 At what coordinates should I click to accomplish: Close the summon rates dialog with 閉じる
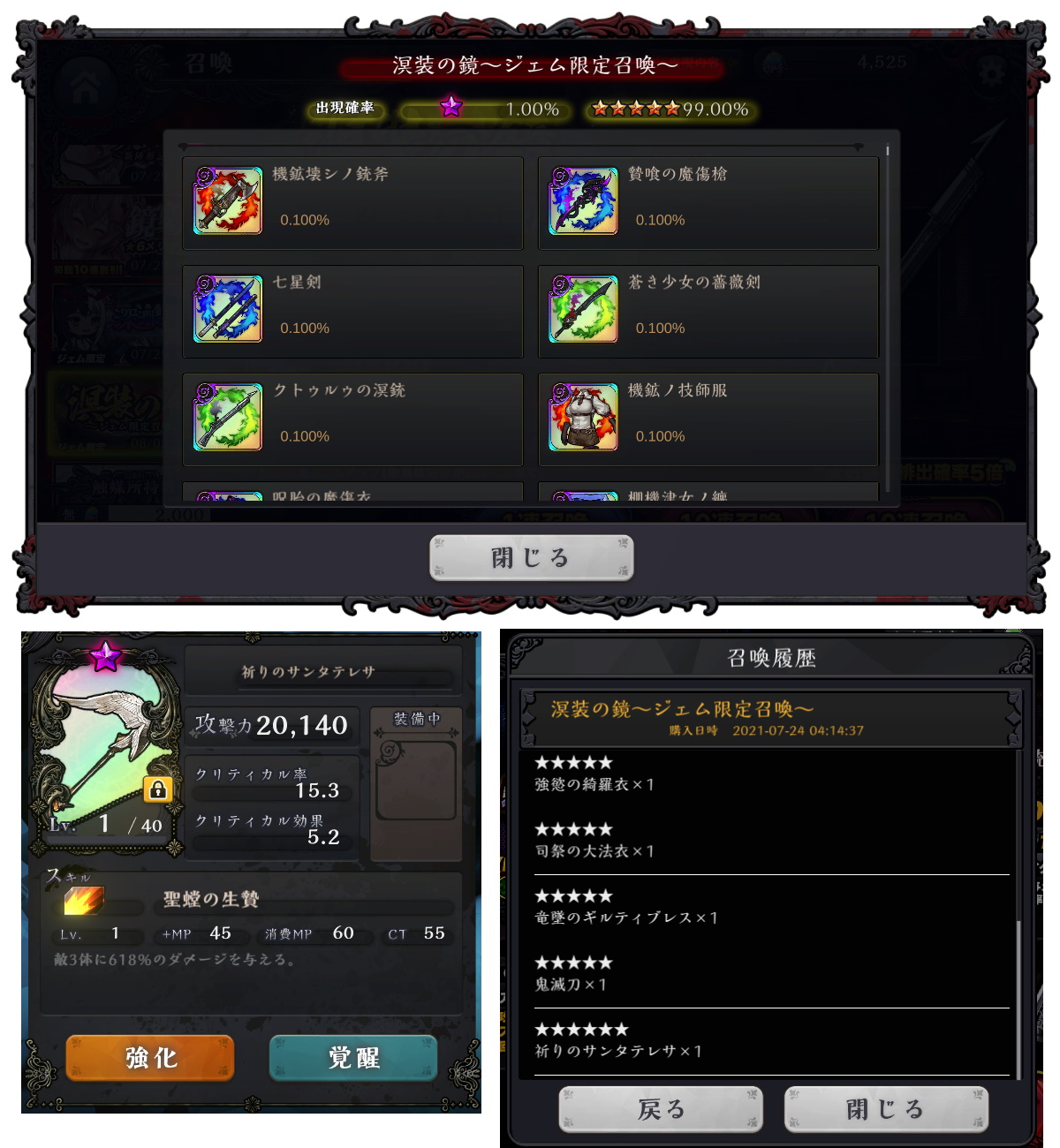[x=531, y=557]
